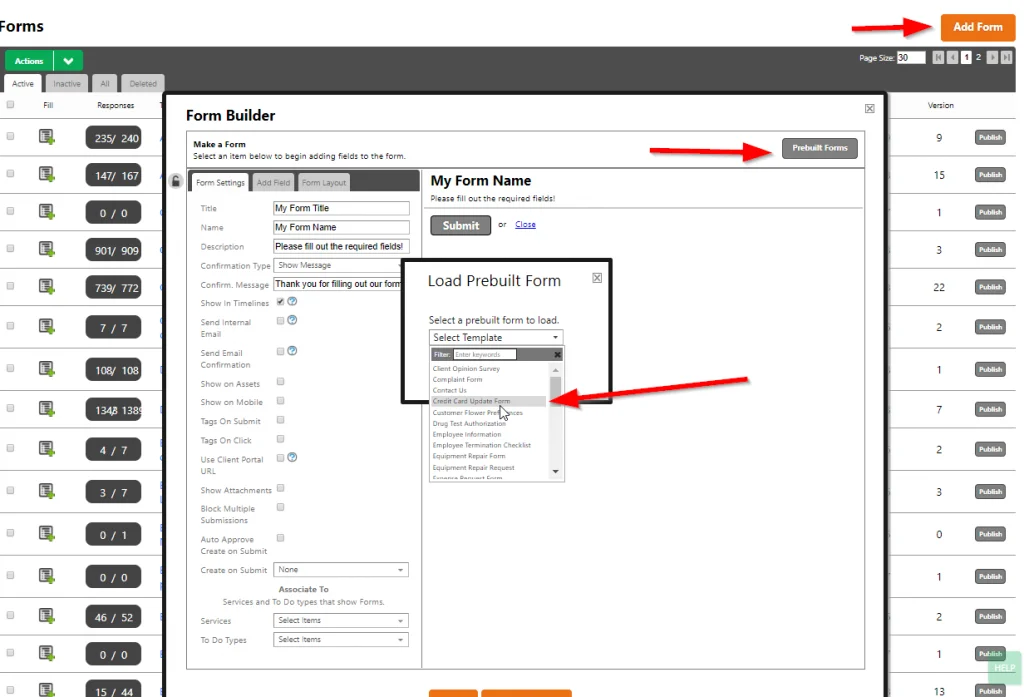Open the green Actions dropdown arrow
This screenshot has height=697, width=1024.
[x=69, y=61]
